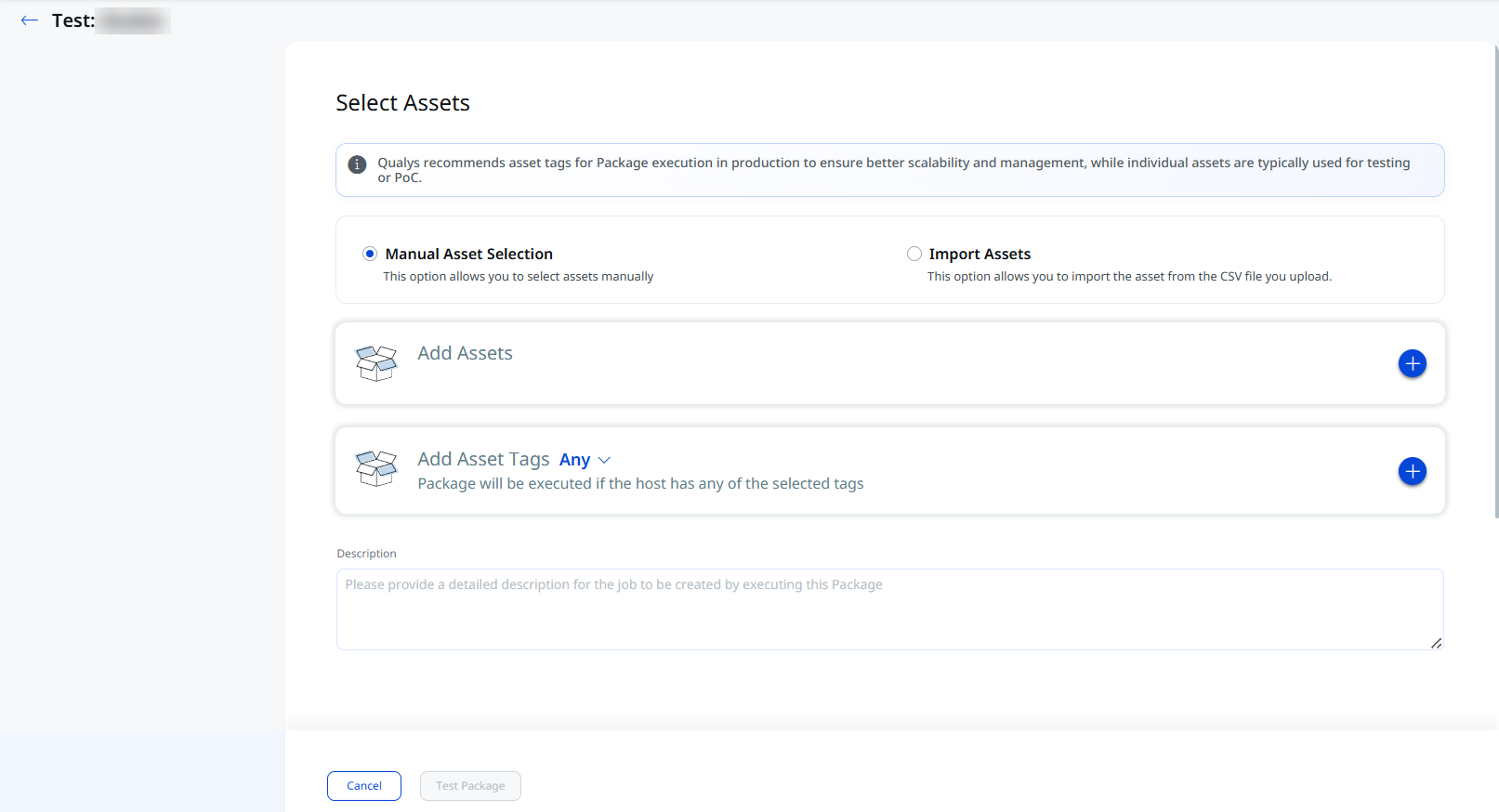Click the vertical scrollbar on the right
The height and width of the screenshot is (812, 1499).
[x=1495, y=280]
